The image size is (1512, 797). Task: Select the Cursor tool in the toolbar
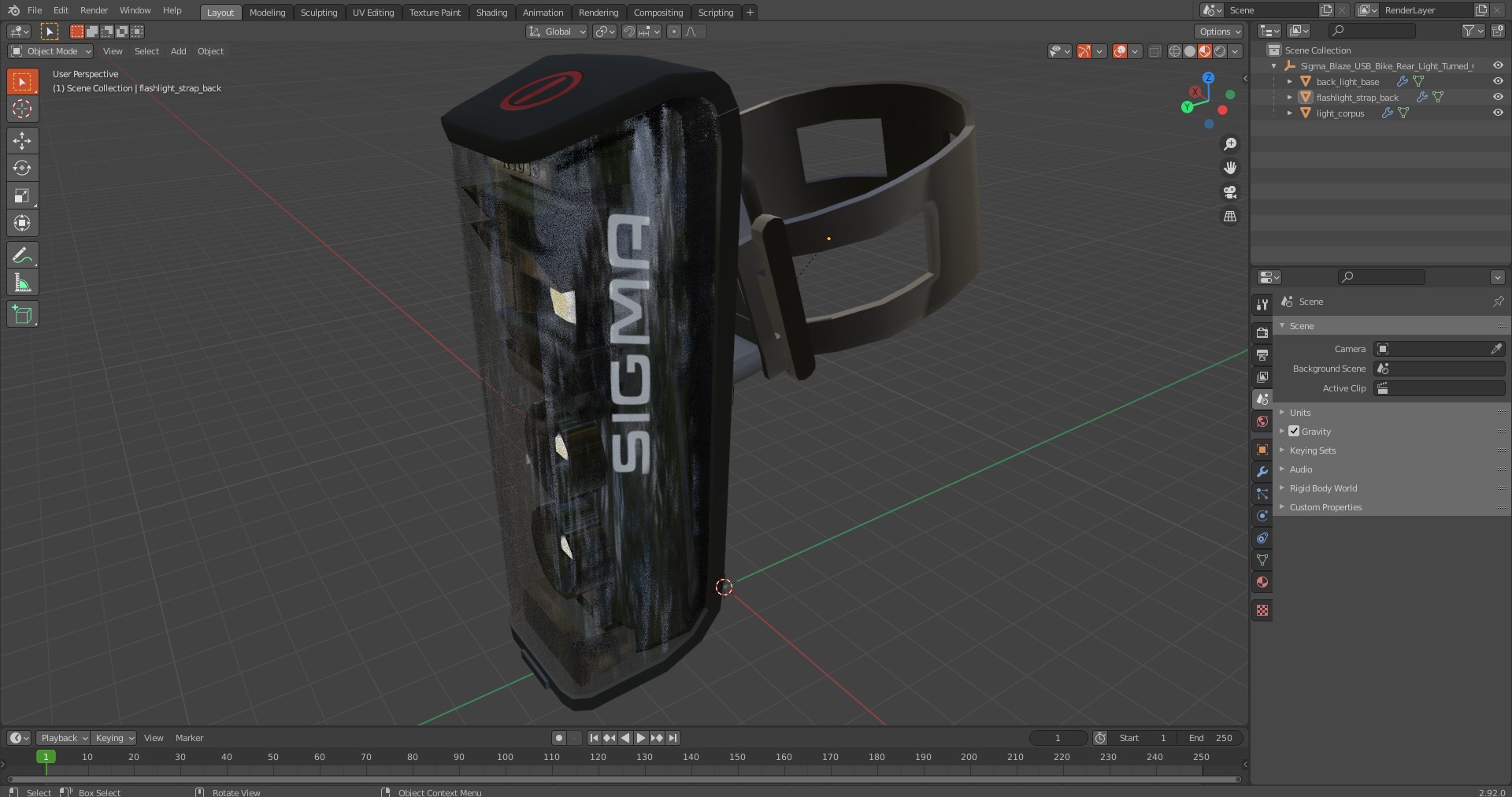click(x=22, y=109)
